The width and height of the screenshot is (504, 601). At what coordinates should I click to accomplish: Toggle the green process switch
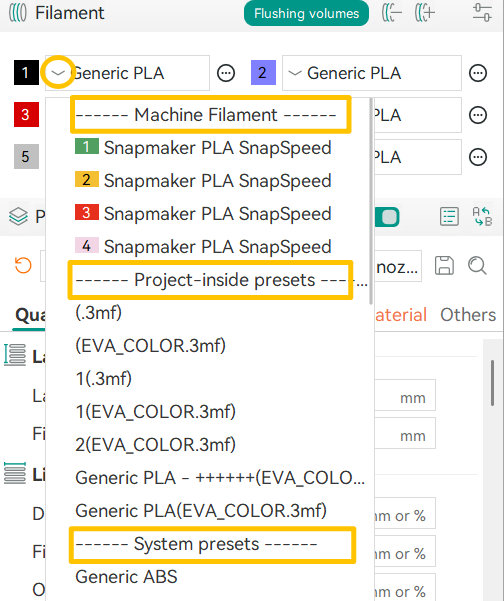tap(387, 217)
